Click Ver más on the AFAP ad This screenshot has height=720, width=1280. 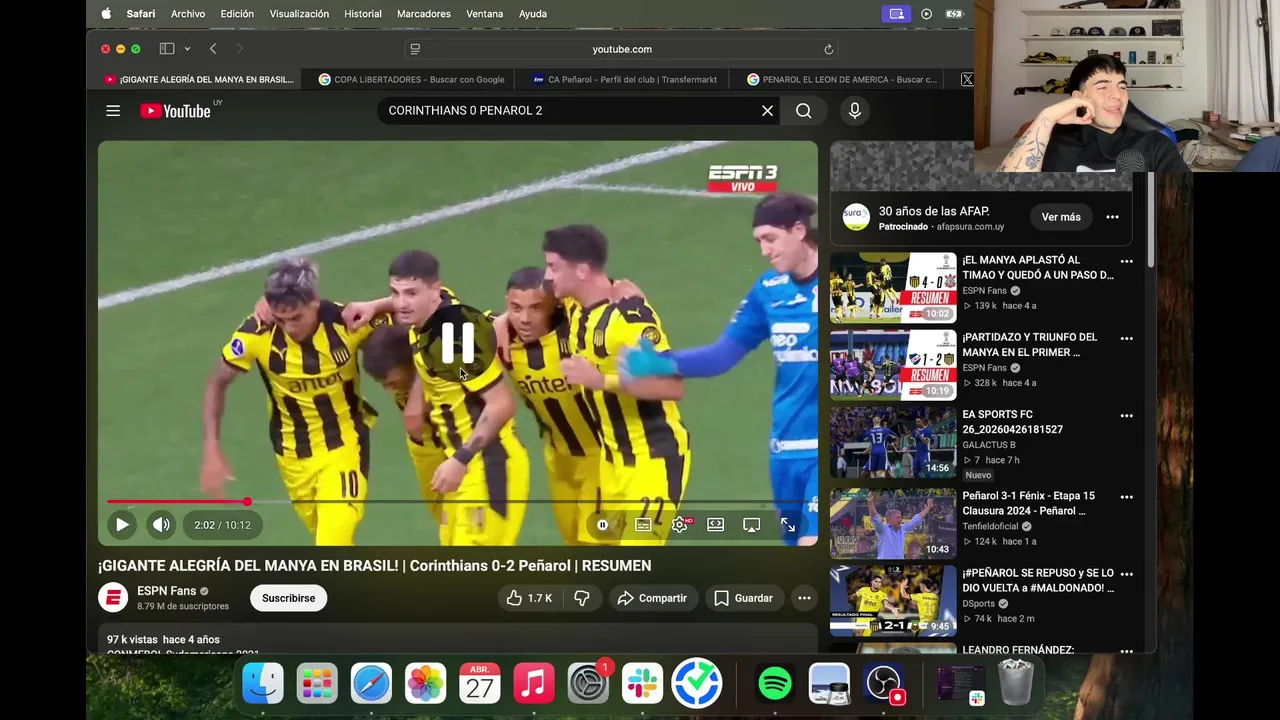[x=1061, y=217]
